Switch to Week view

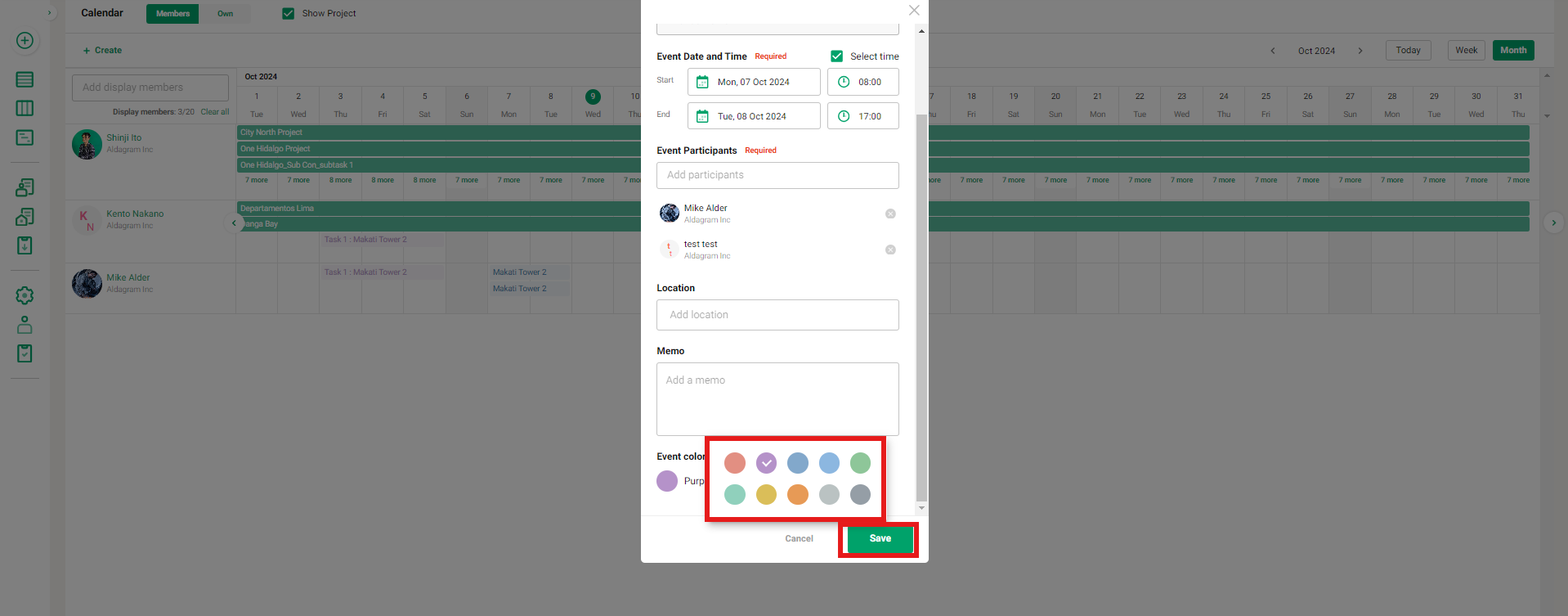(1466, 51)
